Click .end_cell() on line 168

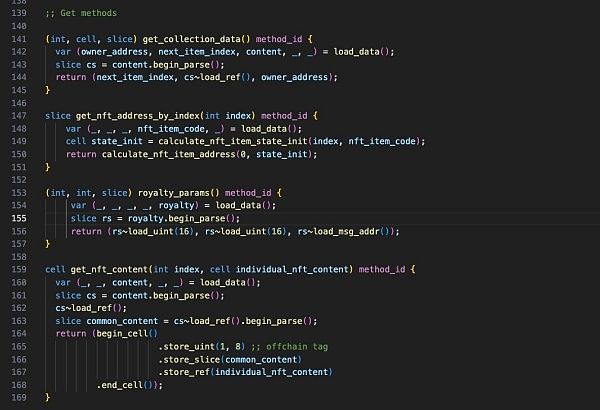tap(125, 385)
